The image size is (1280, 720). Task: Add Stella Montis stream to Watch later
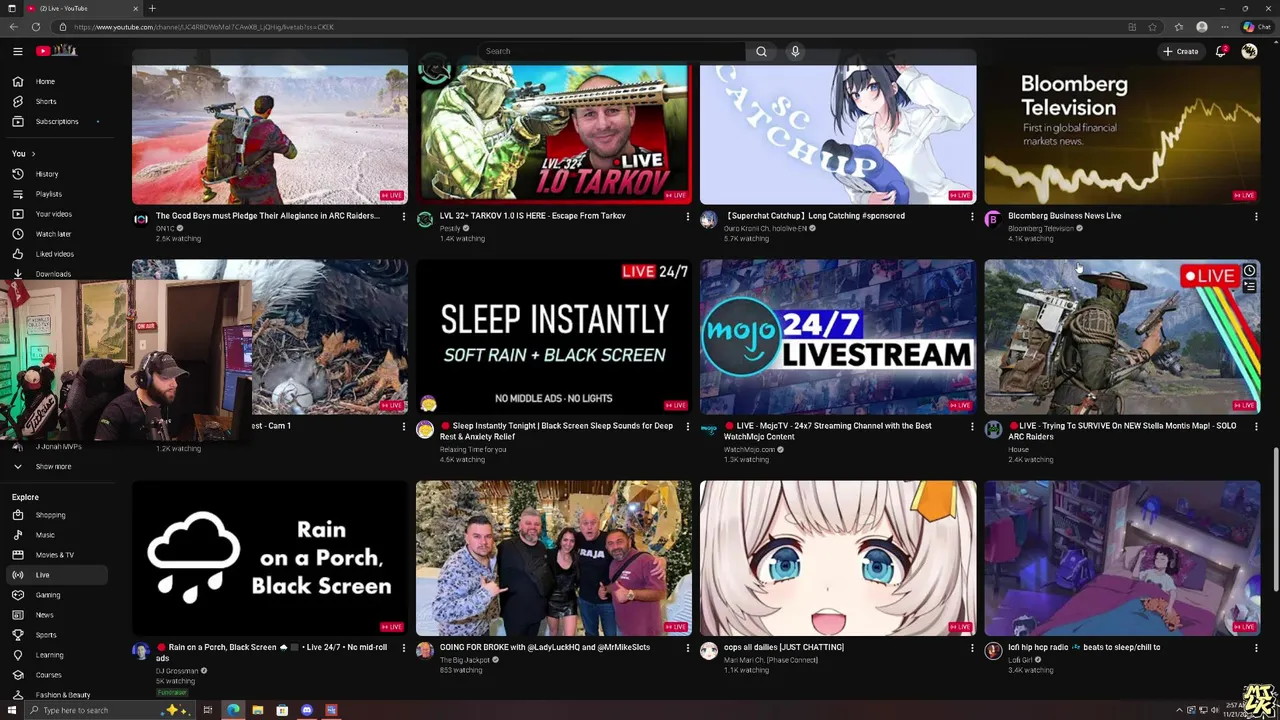1249,271
